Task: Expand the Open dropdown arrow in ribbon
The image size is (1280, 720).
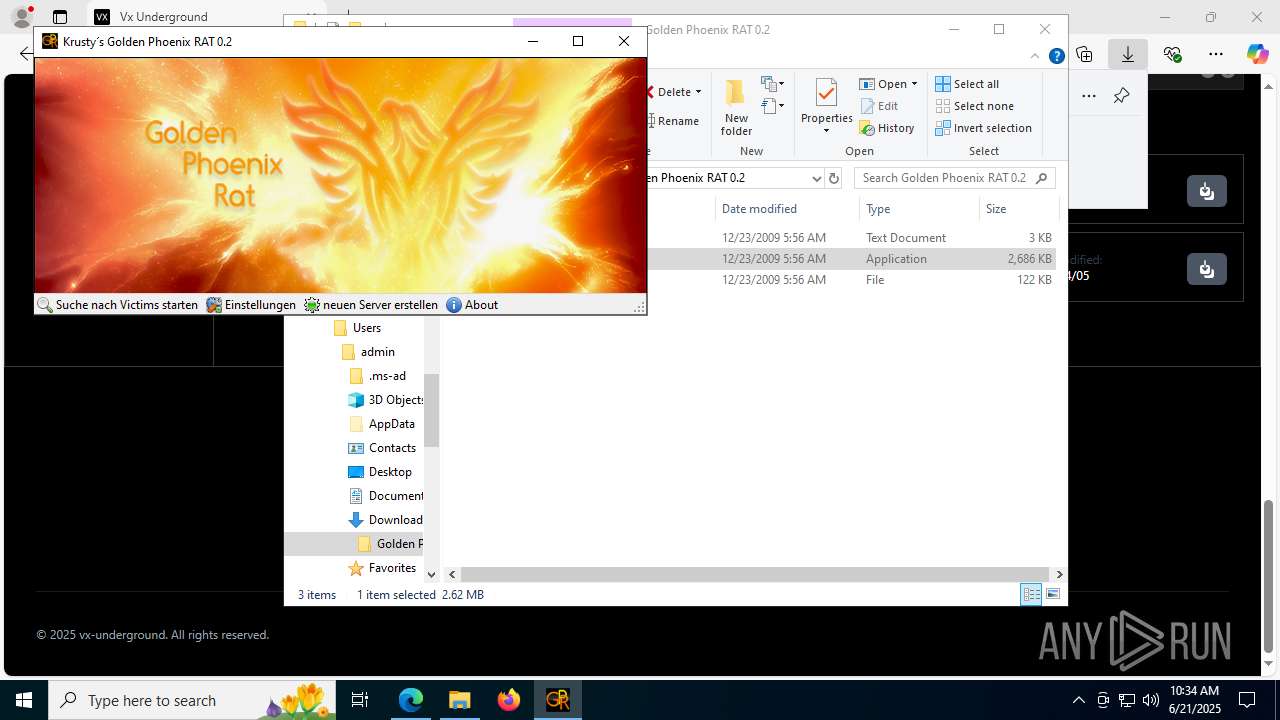Action: [914, 84]
